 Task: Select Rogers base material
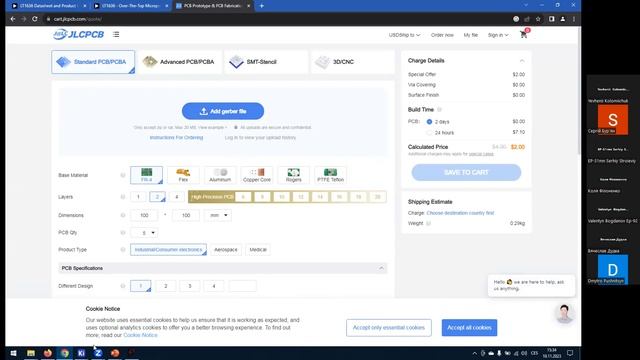293,175
